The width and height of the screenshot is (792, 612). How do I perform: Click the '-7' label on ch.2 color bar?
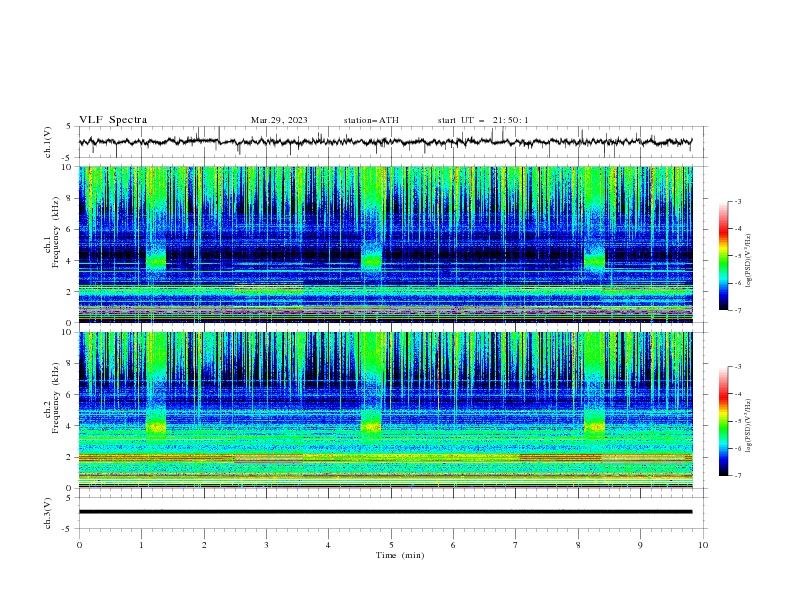[737, 475]
